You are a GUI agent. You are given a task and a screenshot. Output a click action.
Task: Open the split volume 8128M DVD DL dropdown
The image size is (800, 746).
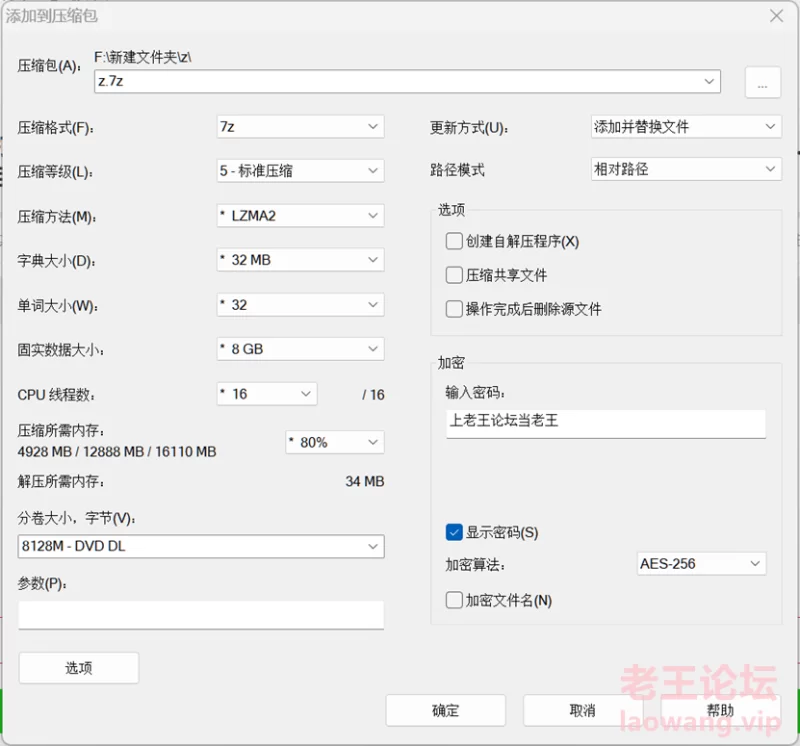tap(201, 546)
